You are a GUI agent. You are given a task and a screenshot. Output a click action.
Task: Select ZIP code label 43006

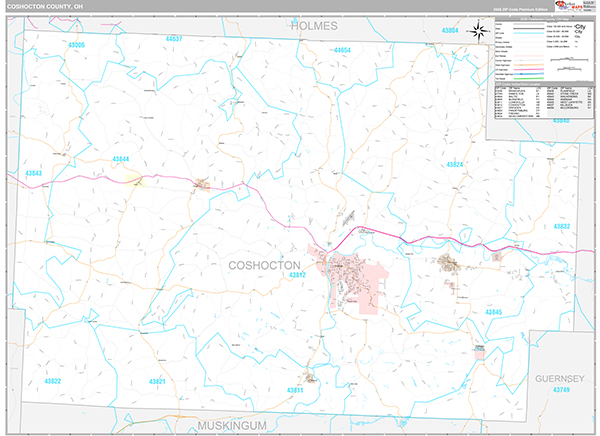coord(76,45)
